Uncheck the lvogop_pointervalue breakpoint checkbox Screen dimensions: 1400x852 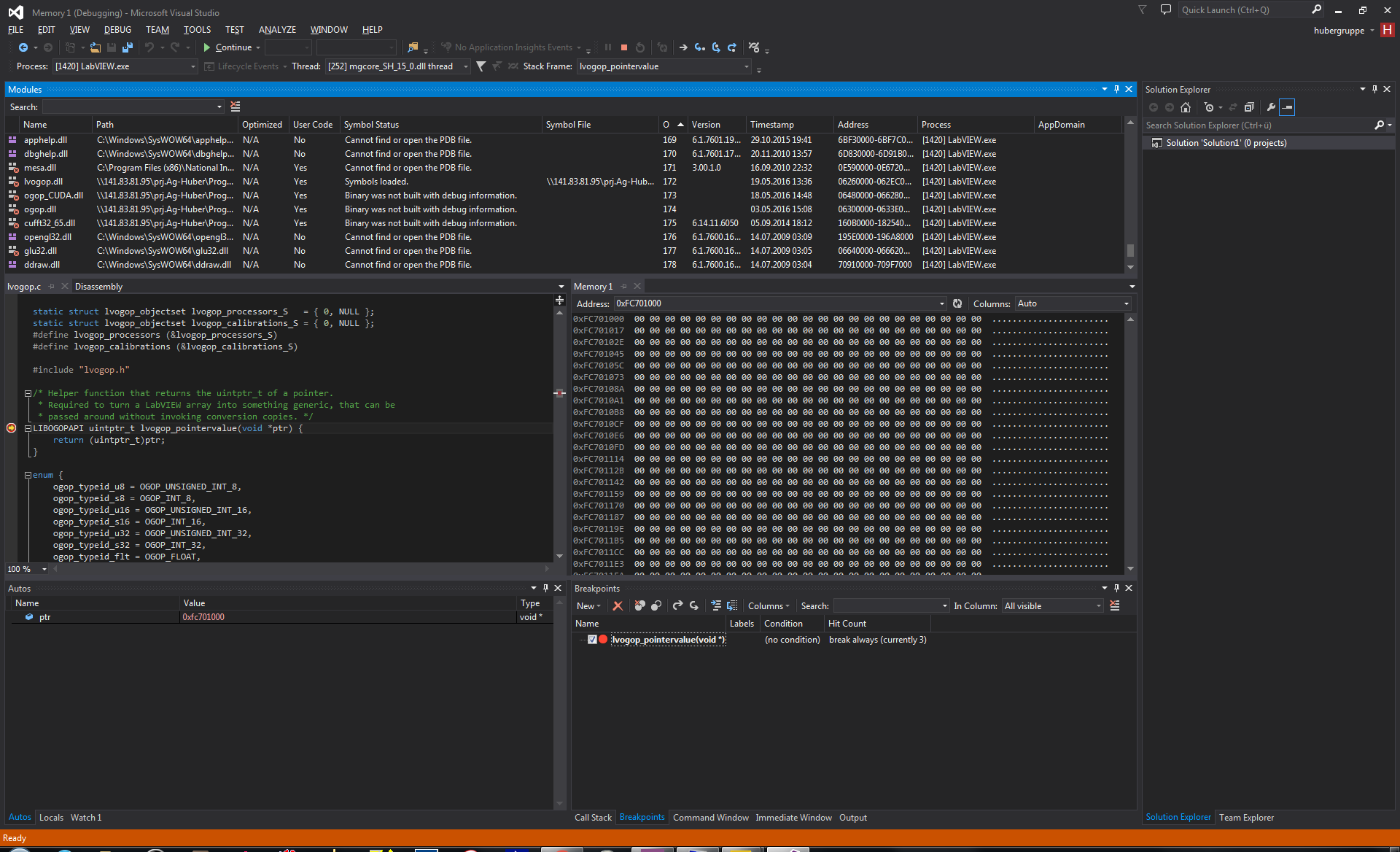point(592,640)
